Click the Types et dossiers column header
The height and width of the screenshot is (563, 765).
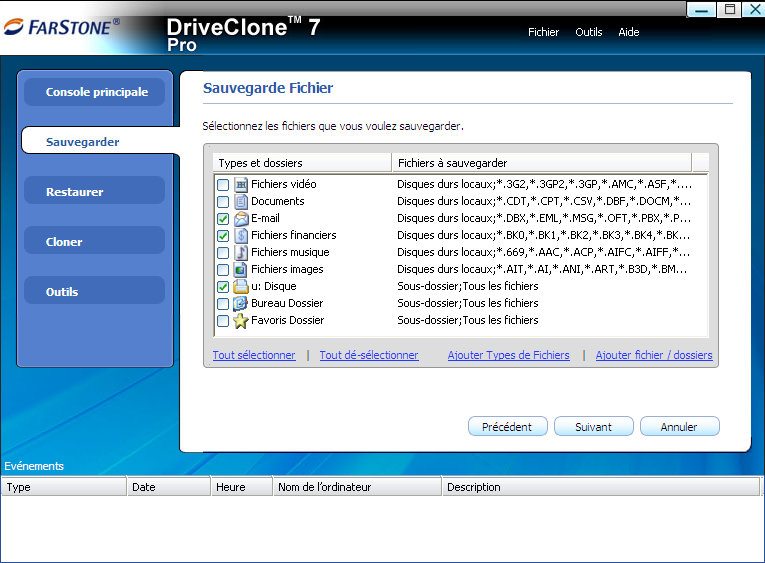(302, 163)
